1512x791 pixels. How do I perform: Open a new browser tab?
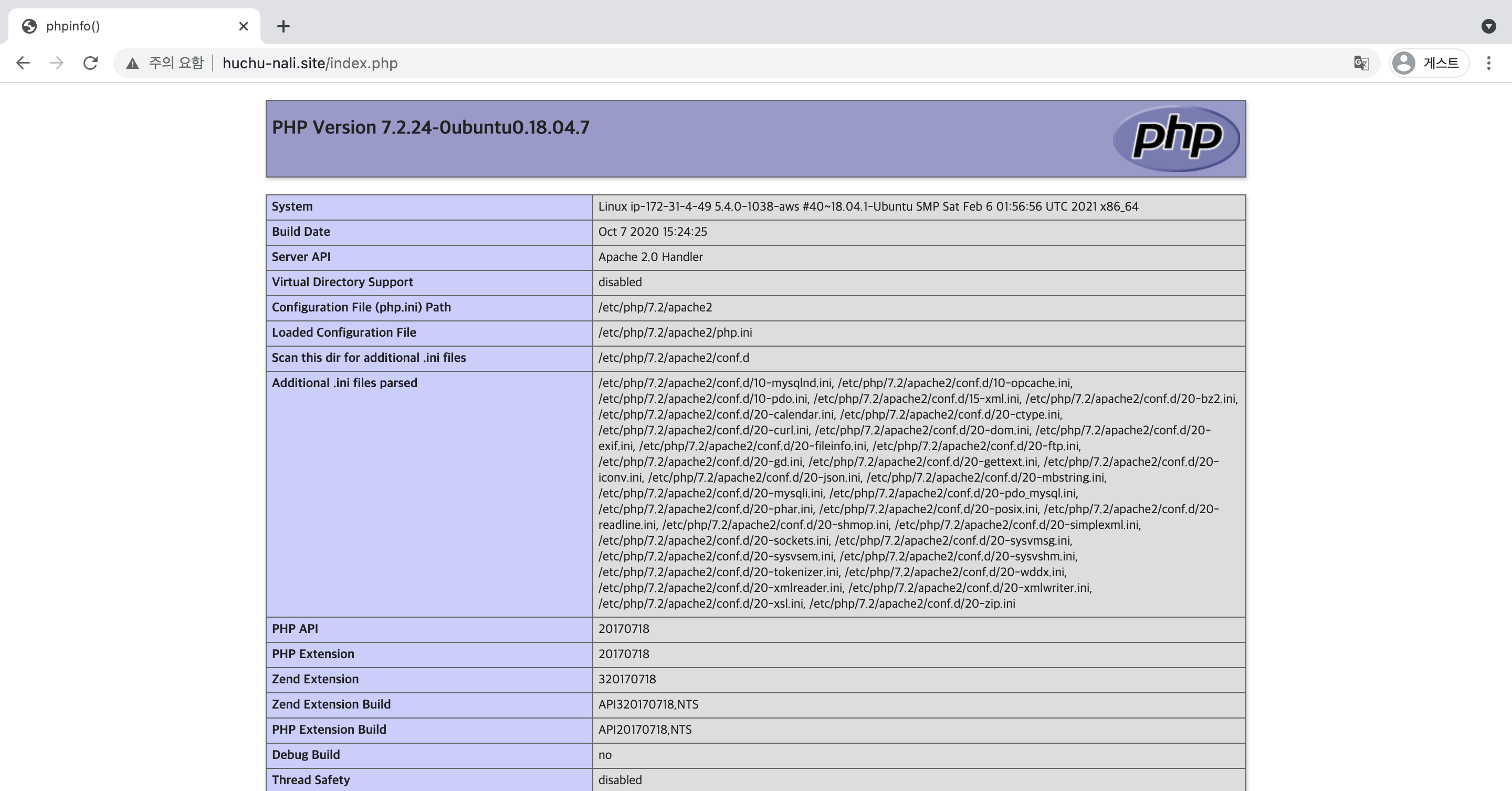[283, 26]
